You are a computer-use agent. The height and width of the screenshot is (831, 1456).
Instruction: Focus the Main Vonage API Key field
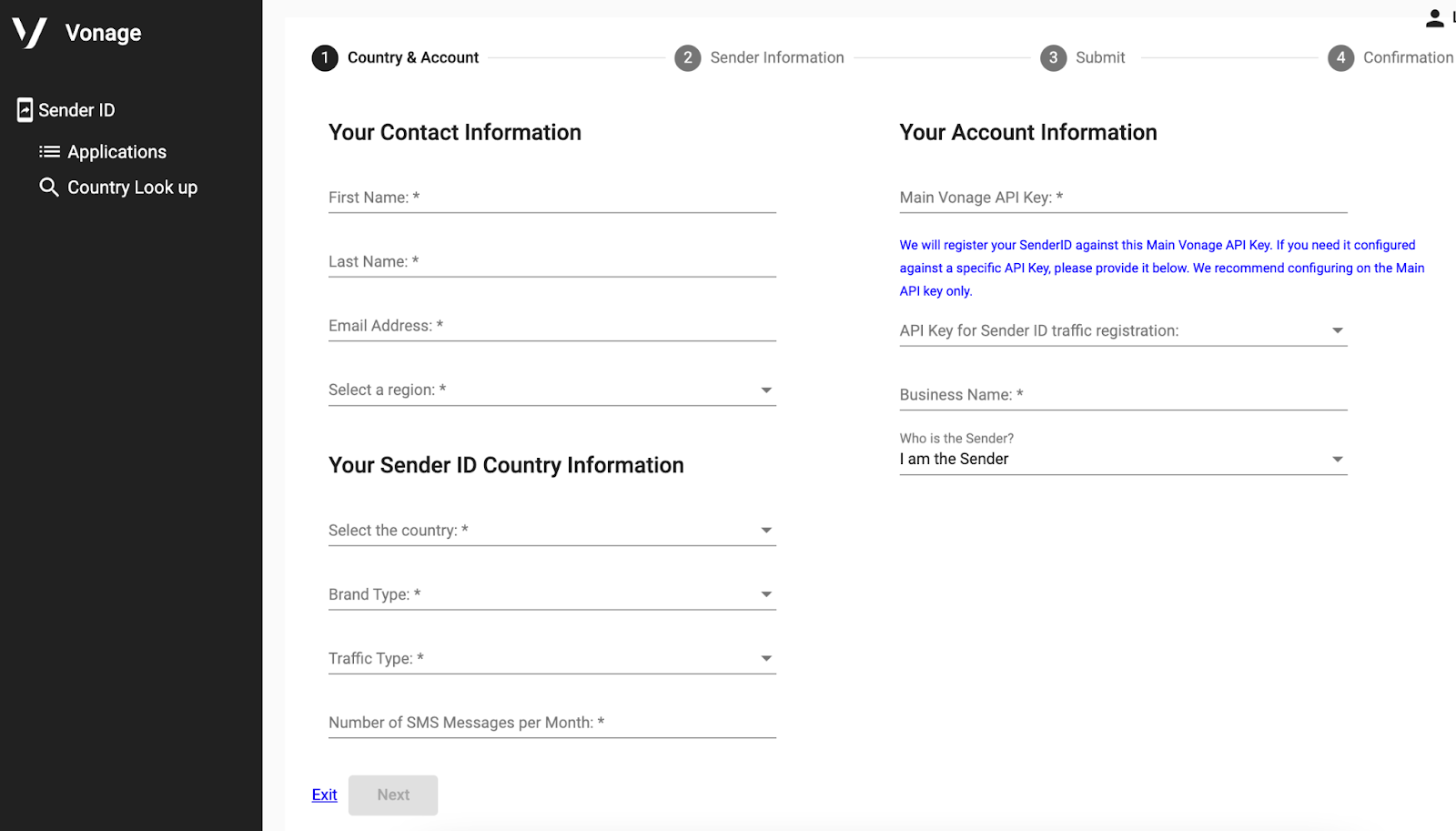(x=1123, y=198)
